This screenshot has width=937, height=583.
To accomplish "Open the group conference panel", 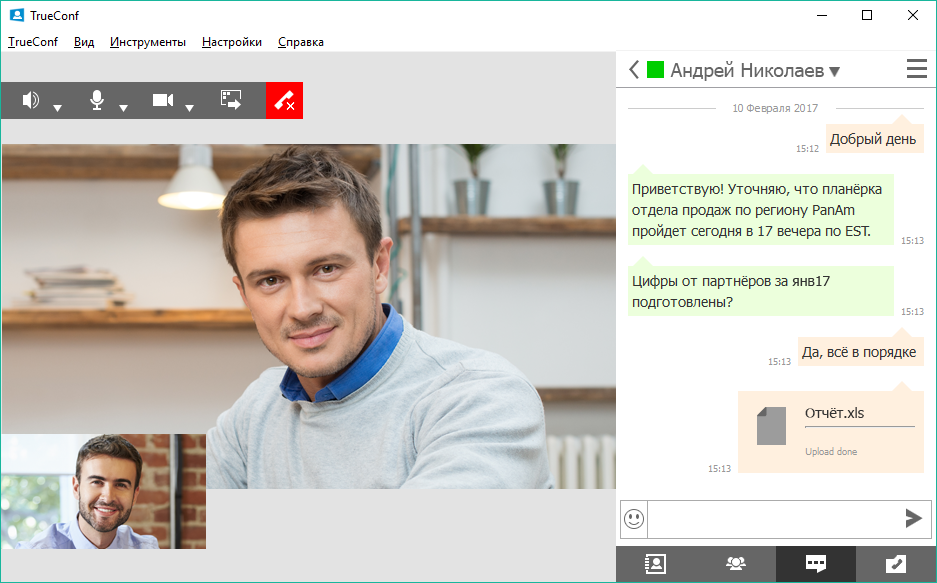I will point(734,564).
